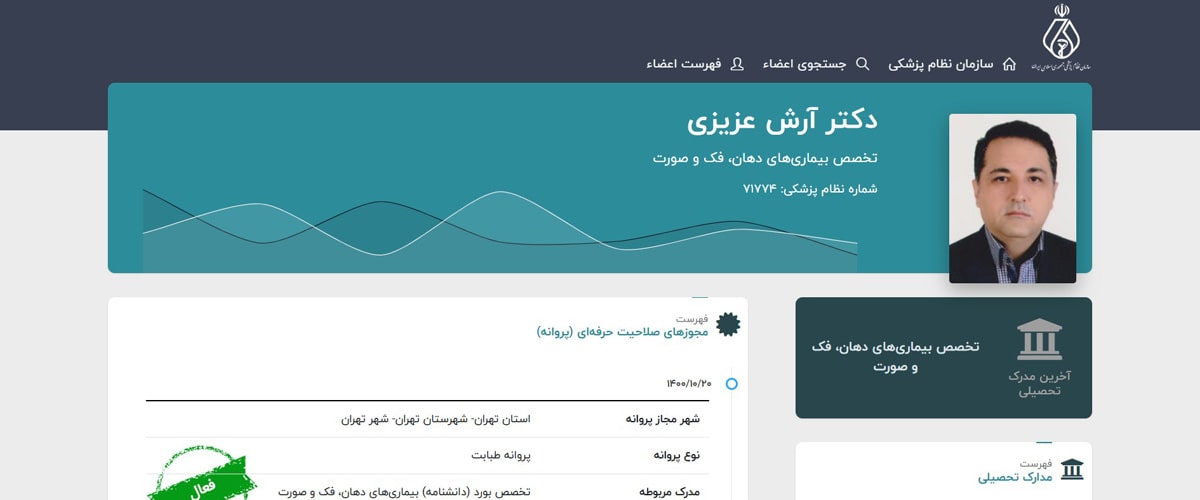The height and width of the screenshot is (500, 1200).
Task: Click شماره نظام پزشکی: 71774 text
Action: (x=810, y=188)
